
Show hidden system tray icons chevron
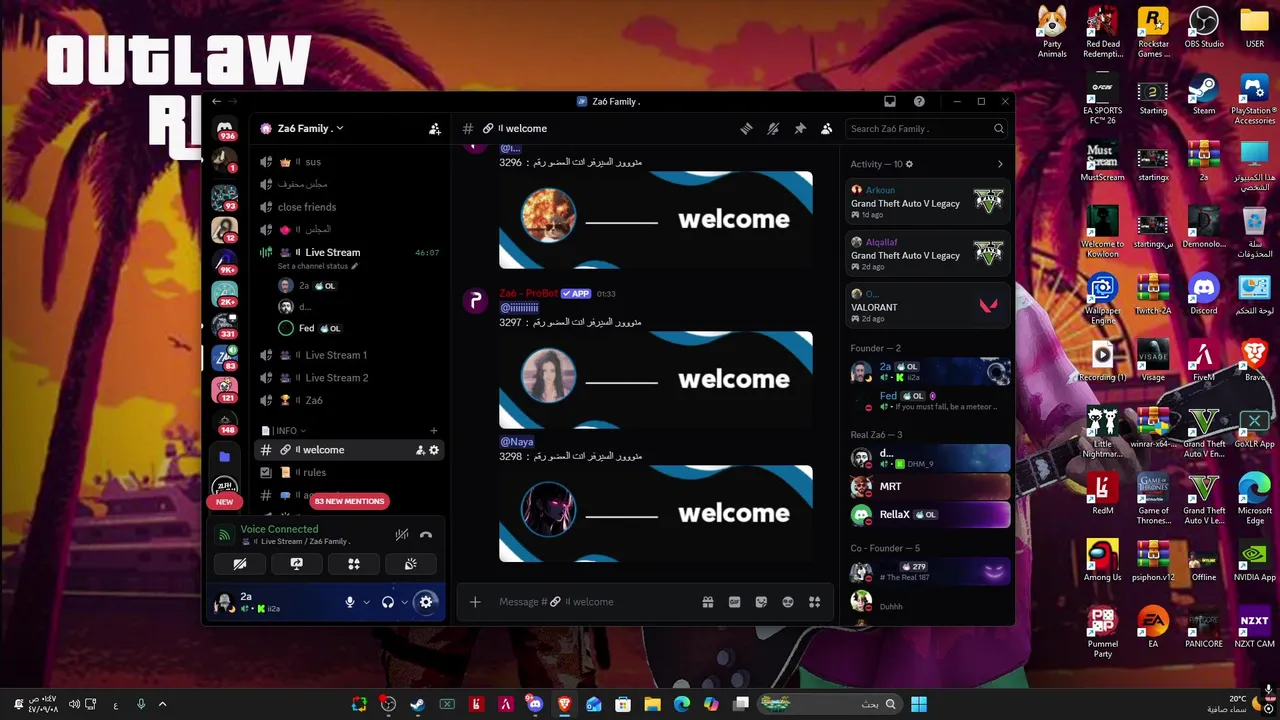162,704
